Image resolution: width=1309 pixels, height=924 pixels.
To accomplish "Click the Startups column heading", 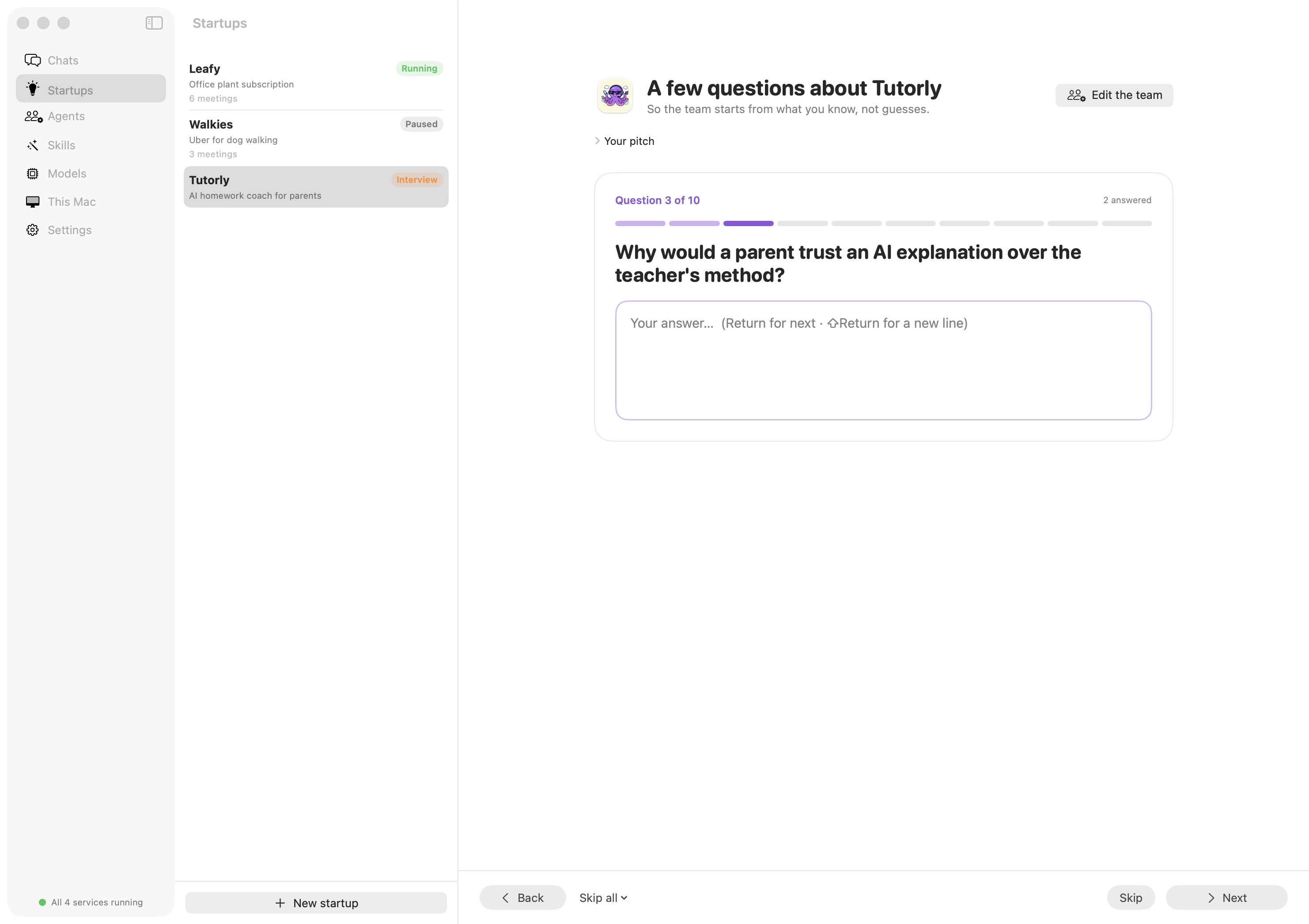I will click(219, 23).
